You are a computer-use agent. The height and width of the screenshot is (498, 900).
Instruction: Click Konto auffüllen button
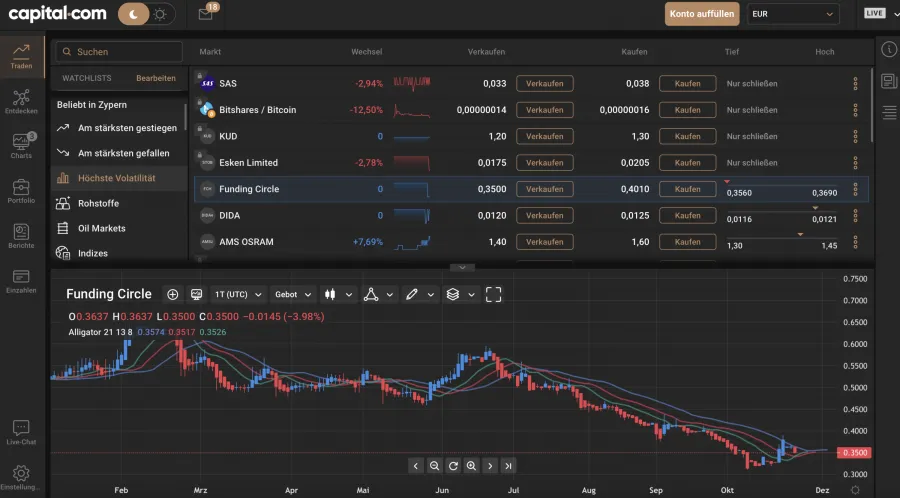tap(702, 14)
